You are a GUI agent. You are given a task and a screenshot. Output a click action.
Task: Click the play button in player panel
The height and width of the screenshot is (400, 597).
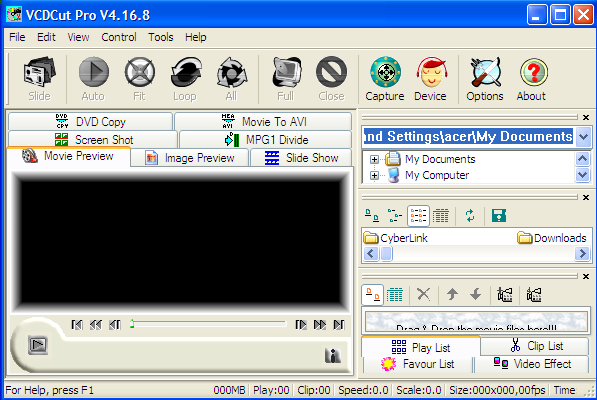tap(38, 345)
